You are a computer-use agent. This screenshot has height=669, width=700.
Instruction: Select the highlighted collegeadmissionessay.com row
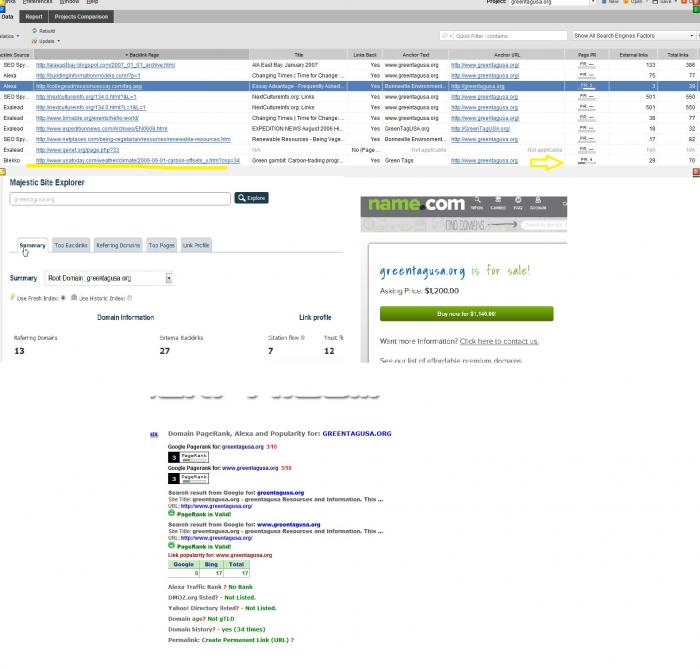tap(350, 86)
